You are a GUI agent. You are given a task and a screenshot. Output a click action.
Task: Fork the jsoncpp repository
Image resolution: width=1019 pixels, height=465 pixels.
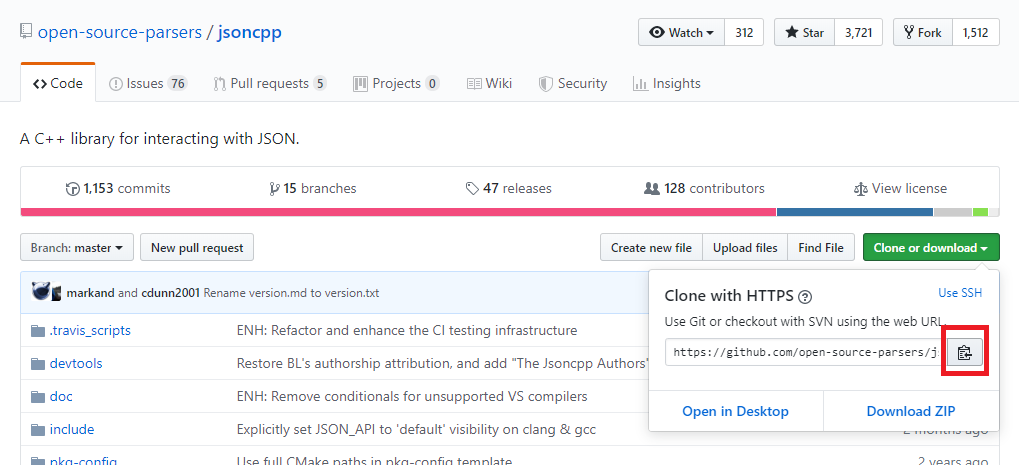(923, 32)
